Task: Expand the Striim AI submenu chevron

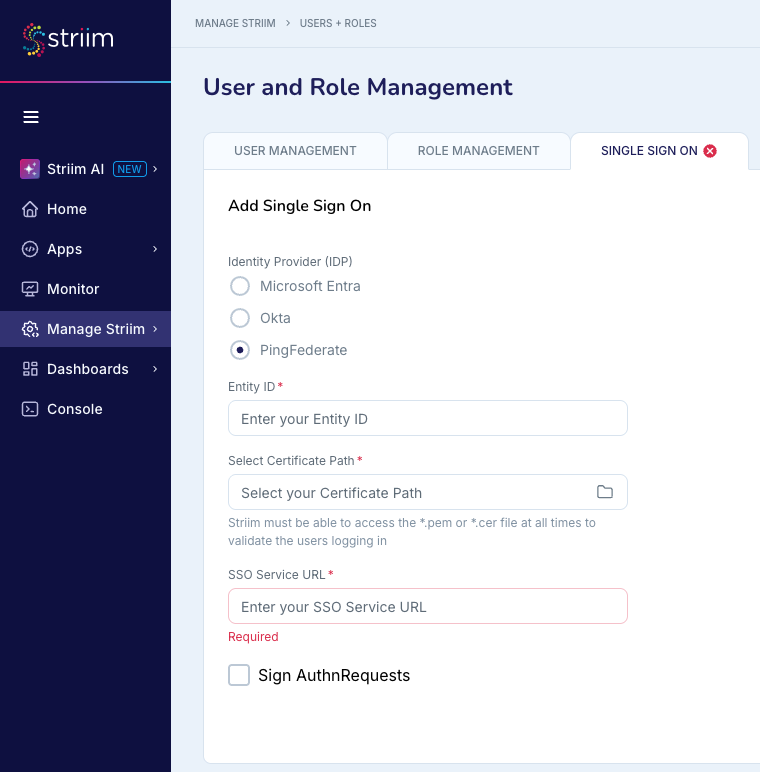Action: [155, 169]
